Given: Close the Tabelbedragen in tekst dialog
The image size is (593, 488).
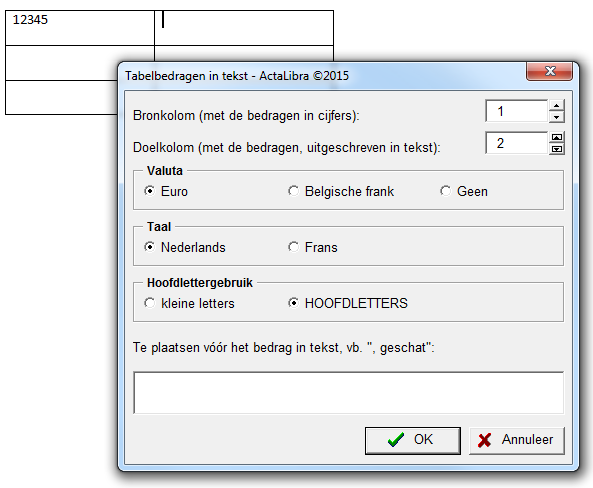Looking at the screenshot, I should click(x=549, y=71).
